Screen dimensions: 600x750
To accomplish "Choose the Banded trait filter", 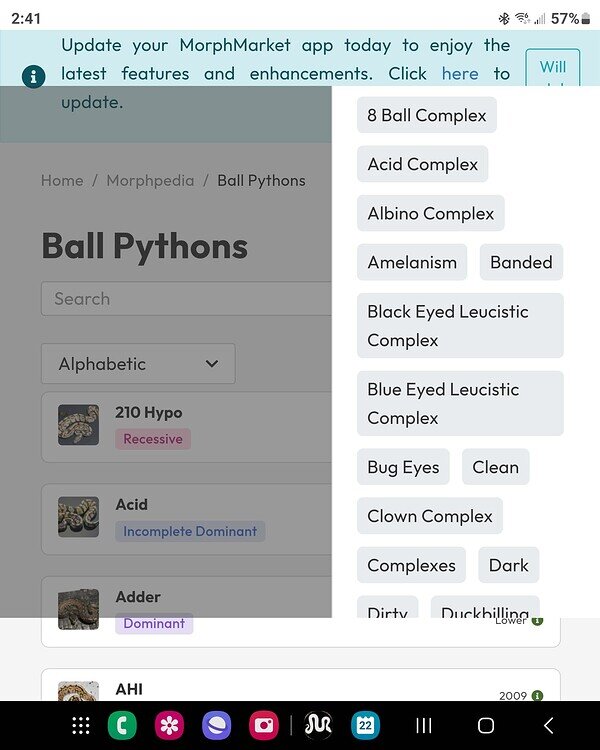I will pos(521,262).
